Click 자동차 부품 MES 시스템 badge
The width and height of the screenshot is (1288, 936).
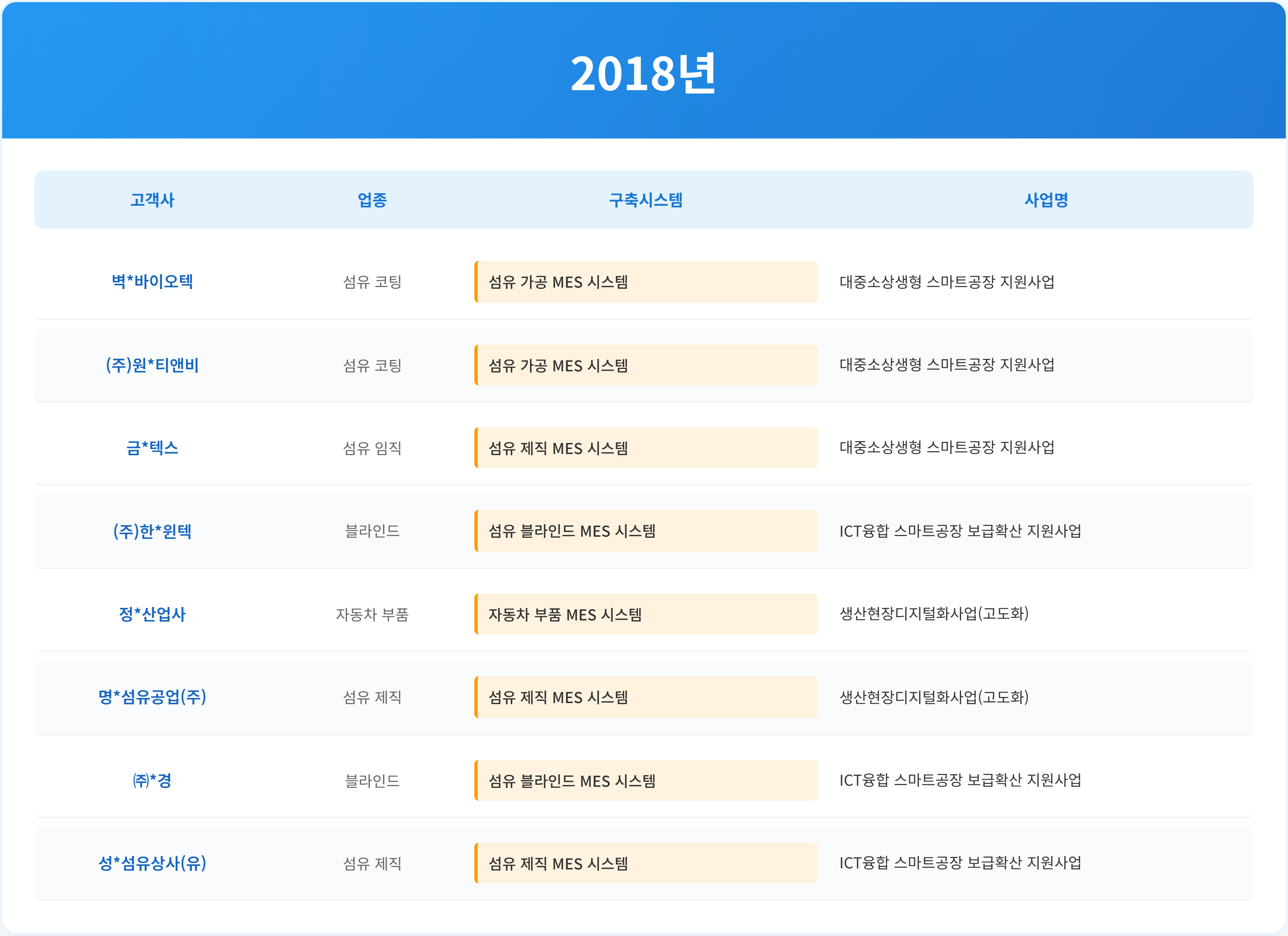565,615
